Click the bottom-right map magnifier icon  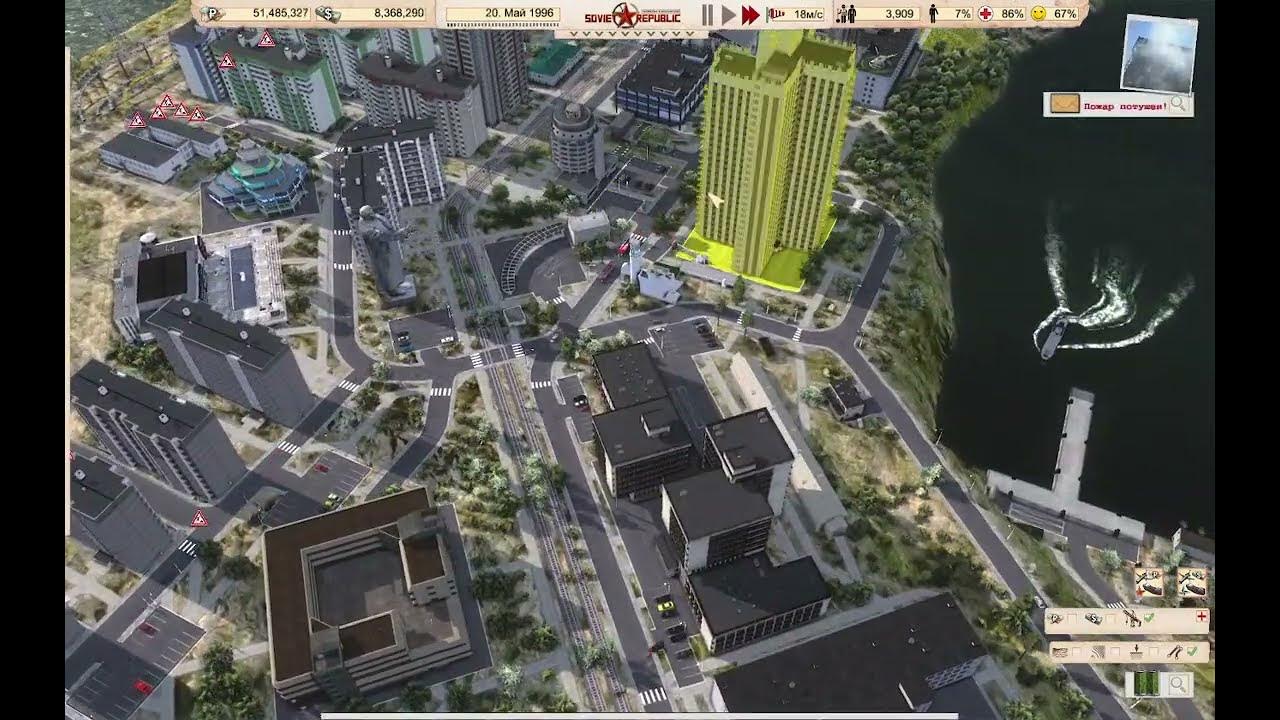1178,683
